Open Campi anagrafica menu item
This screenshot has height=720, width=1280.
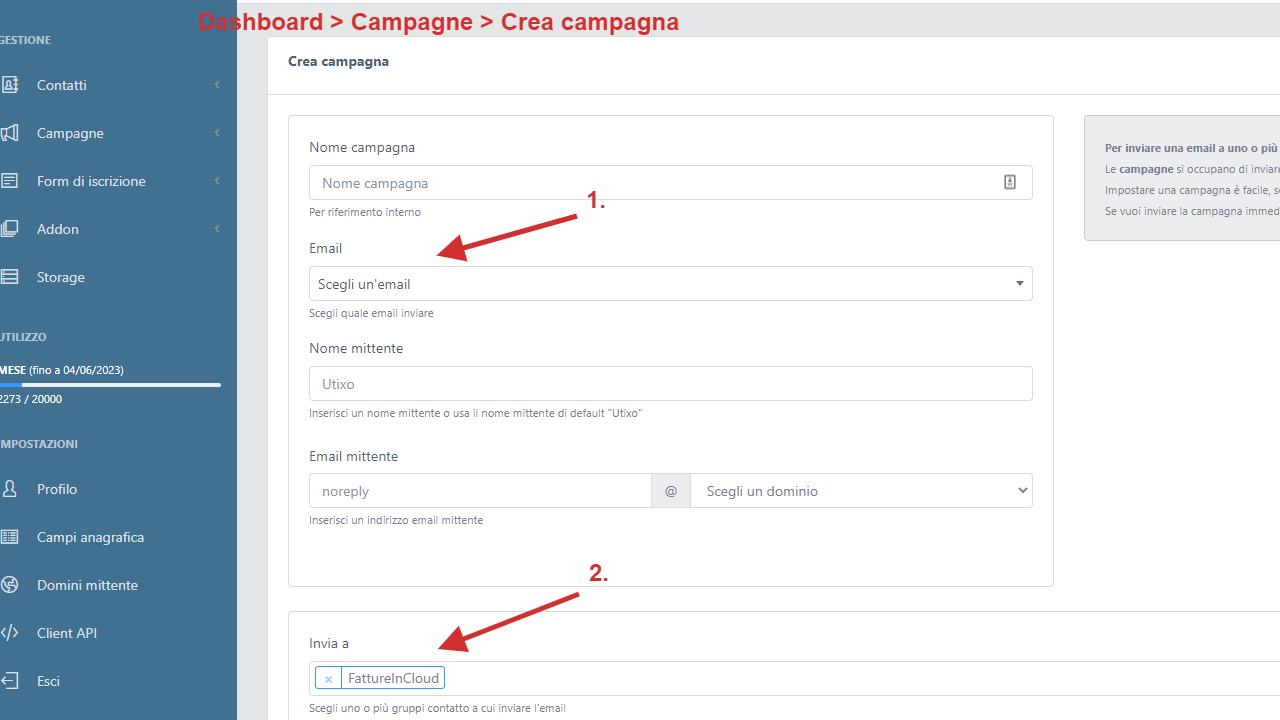point(90,537)
